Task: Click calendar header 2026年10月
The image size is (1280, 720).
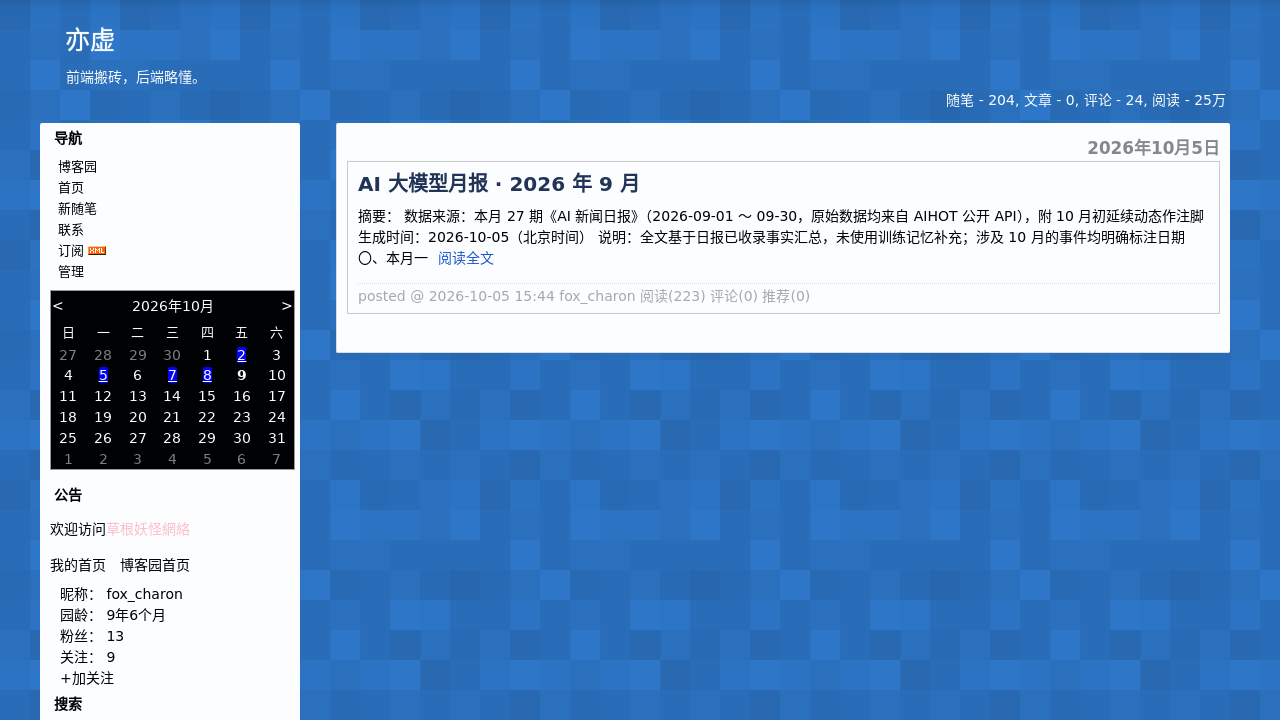Action: point(173,306)
